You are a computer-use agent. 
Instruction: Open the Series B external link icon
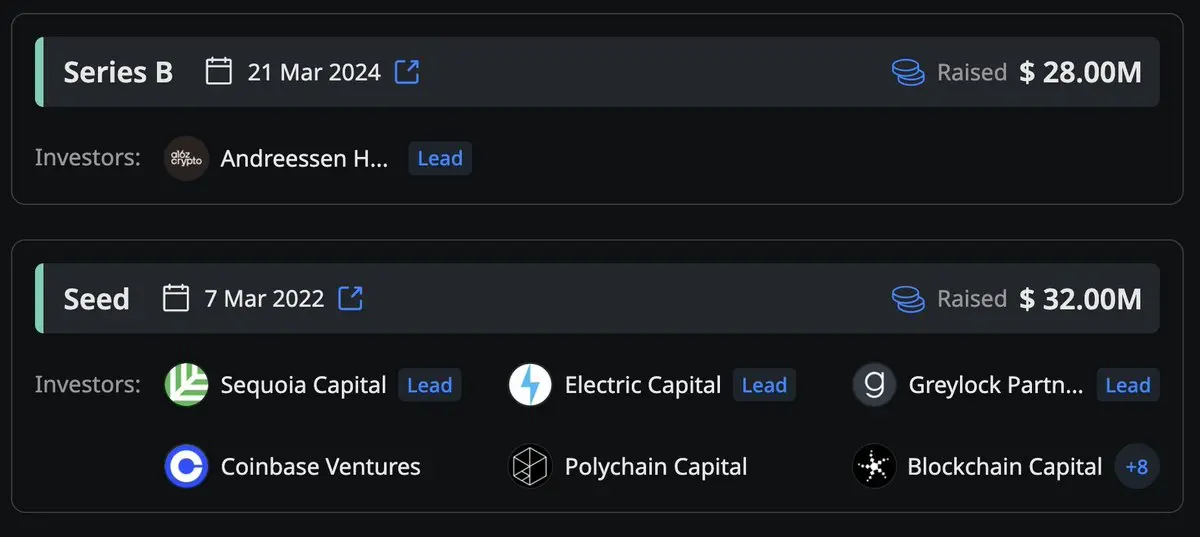[407, 72]
